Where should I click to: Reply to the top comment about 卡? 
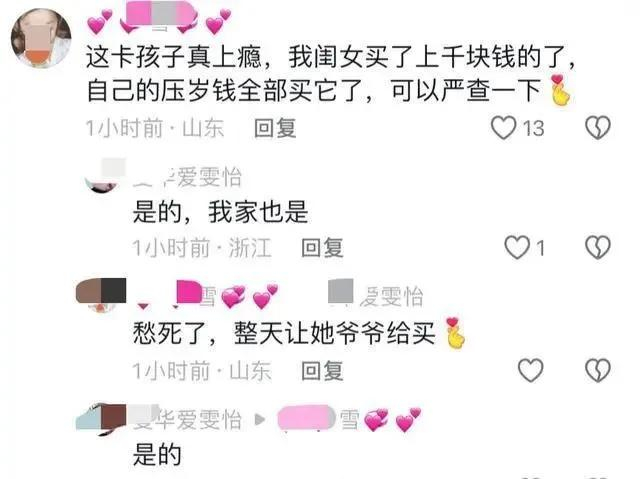275,128
